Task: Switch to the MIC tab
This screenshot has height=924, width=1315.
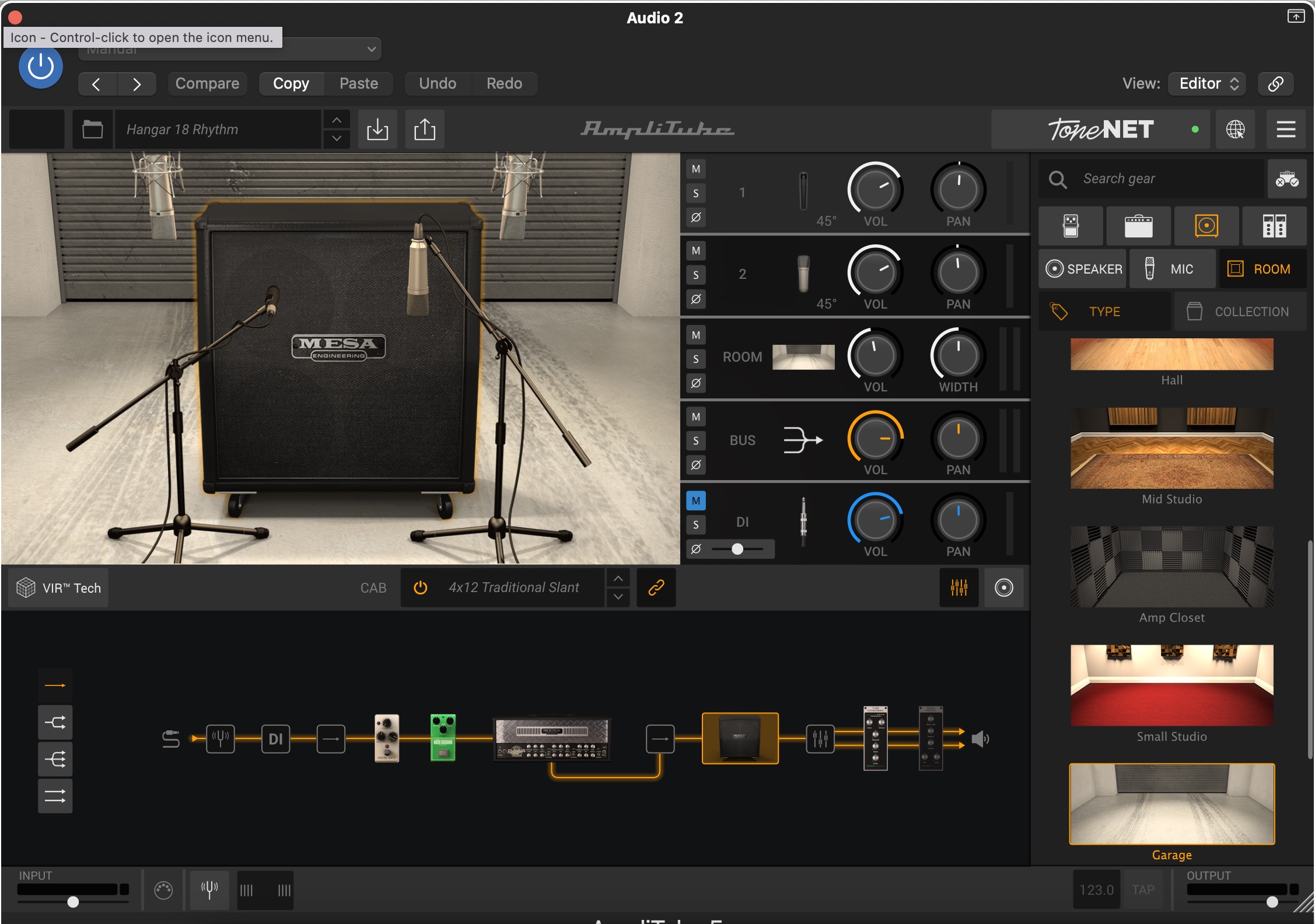Action: (x=1172, y=269)
